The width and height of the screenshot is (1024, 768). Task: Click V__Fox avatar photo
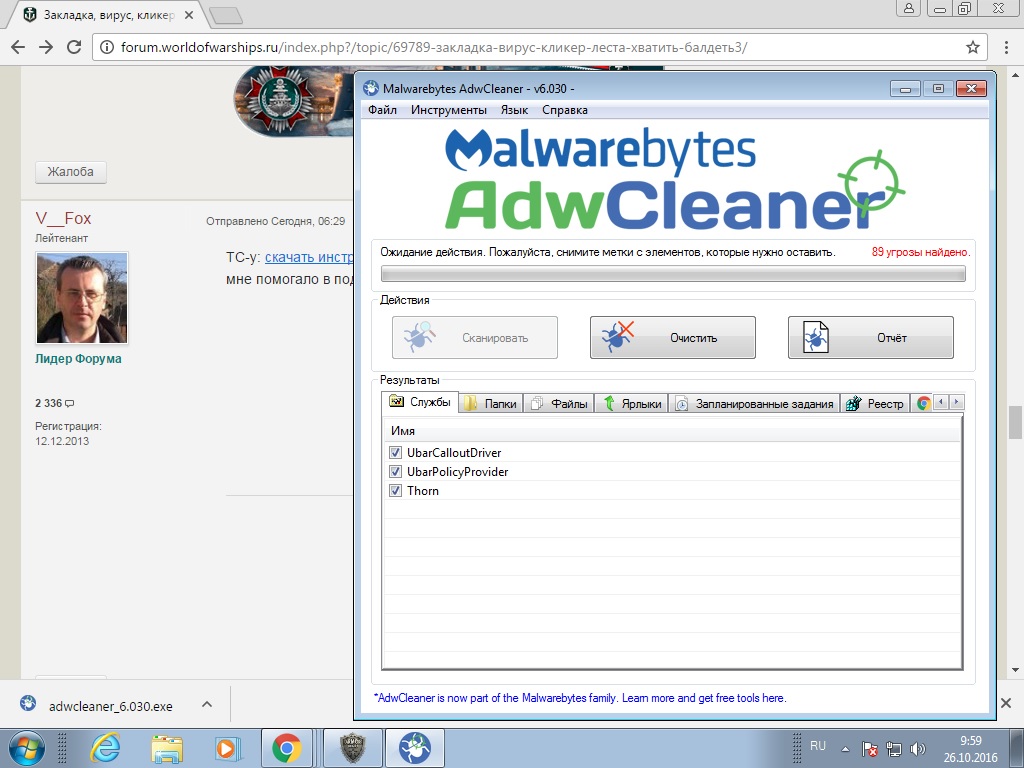point(82,298)
